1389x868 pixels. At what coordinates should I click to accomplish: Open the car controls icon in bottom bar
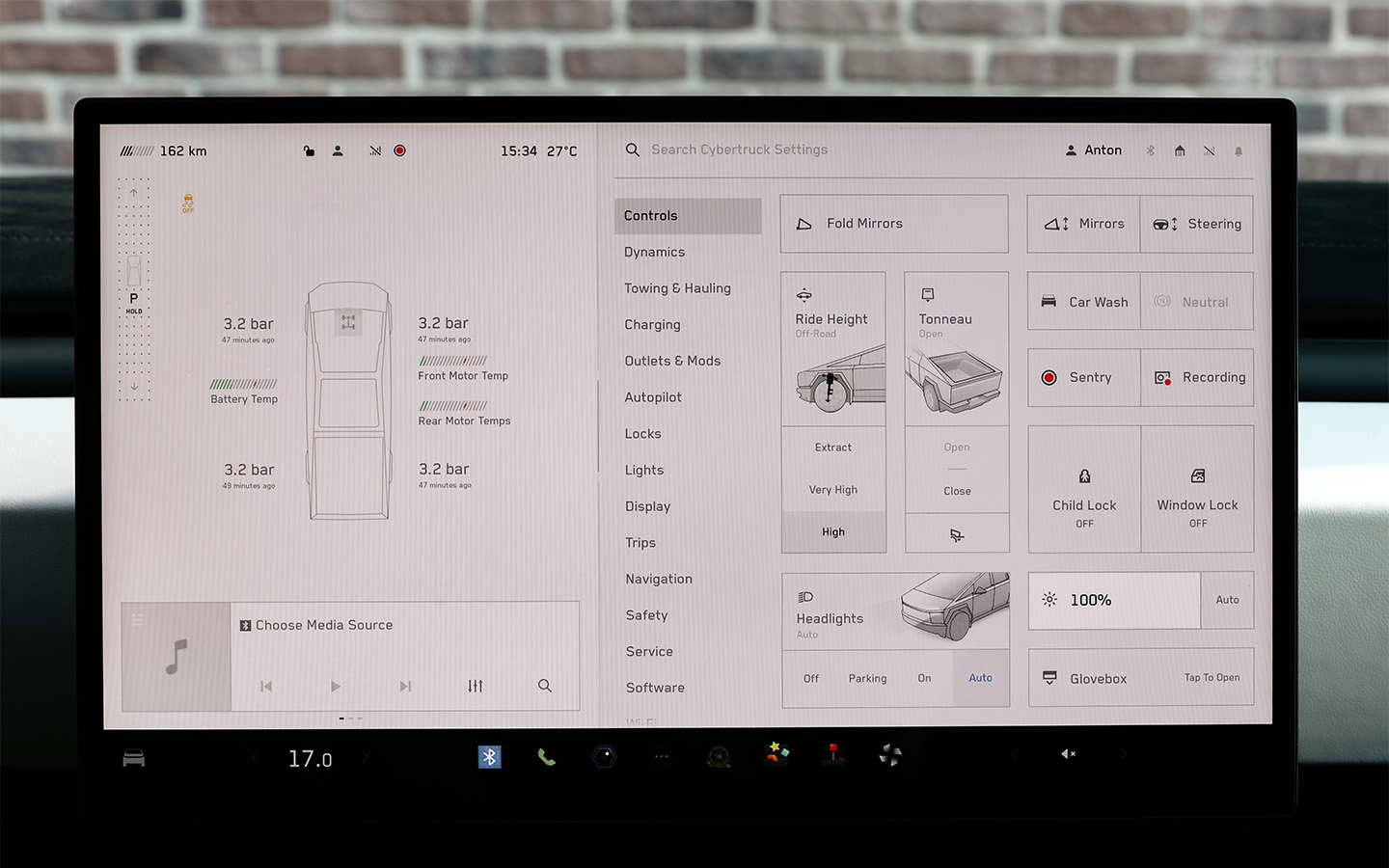134,758
